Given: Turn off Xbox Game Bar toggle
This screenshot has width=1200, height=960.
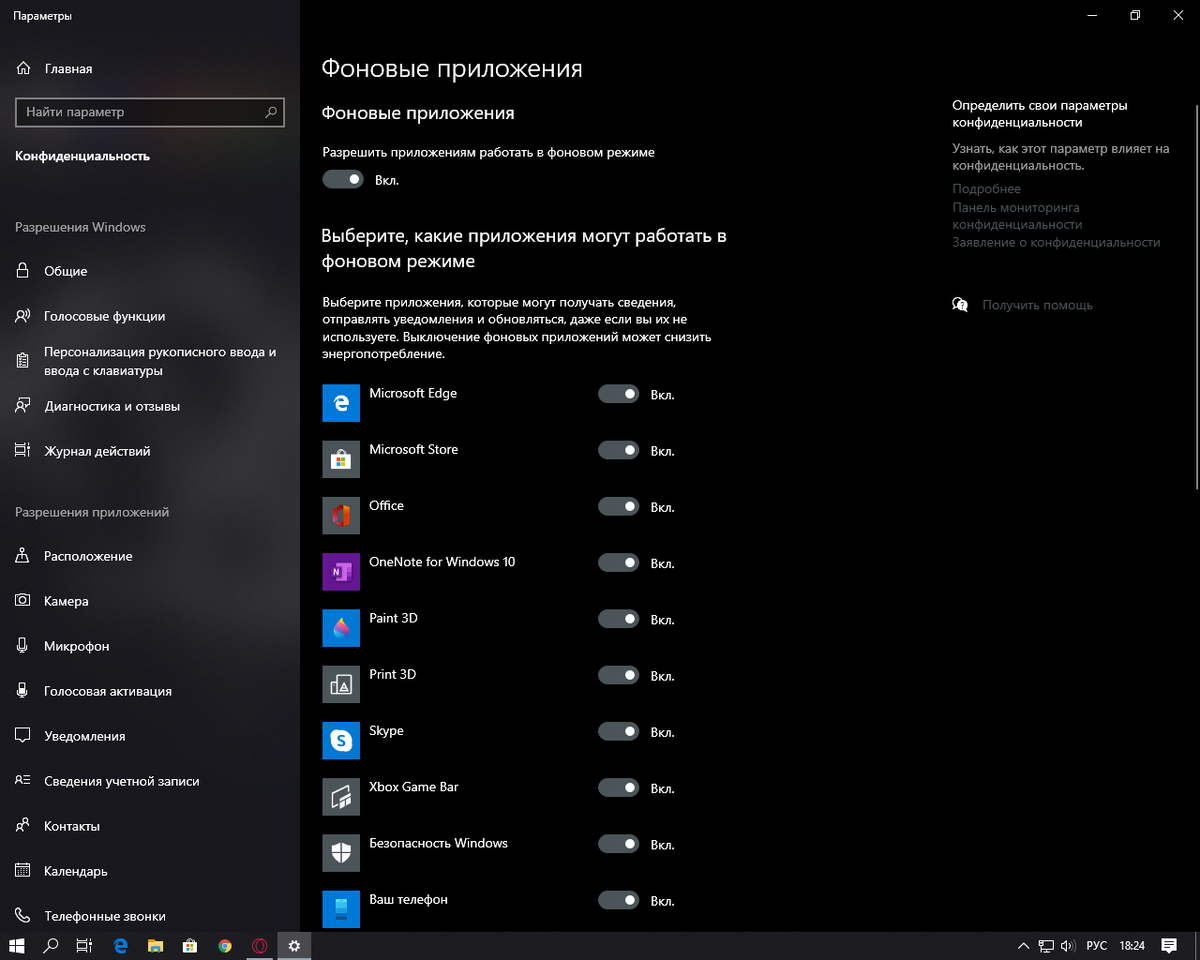Looking at the screenshot, I should [618, 788].
